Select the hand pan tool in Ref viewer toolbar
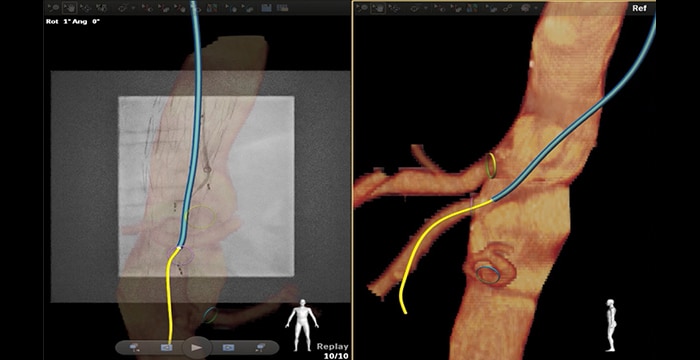The width and height of the screenshot is (700, 360). [379, 8]
